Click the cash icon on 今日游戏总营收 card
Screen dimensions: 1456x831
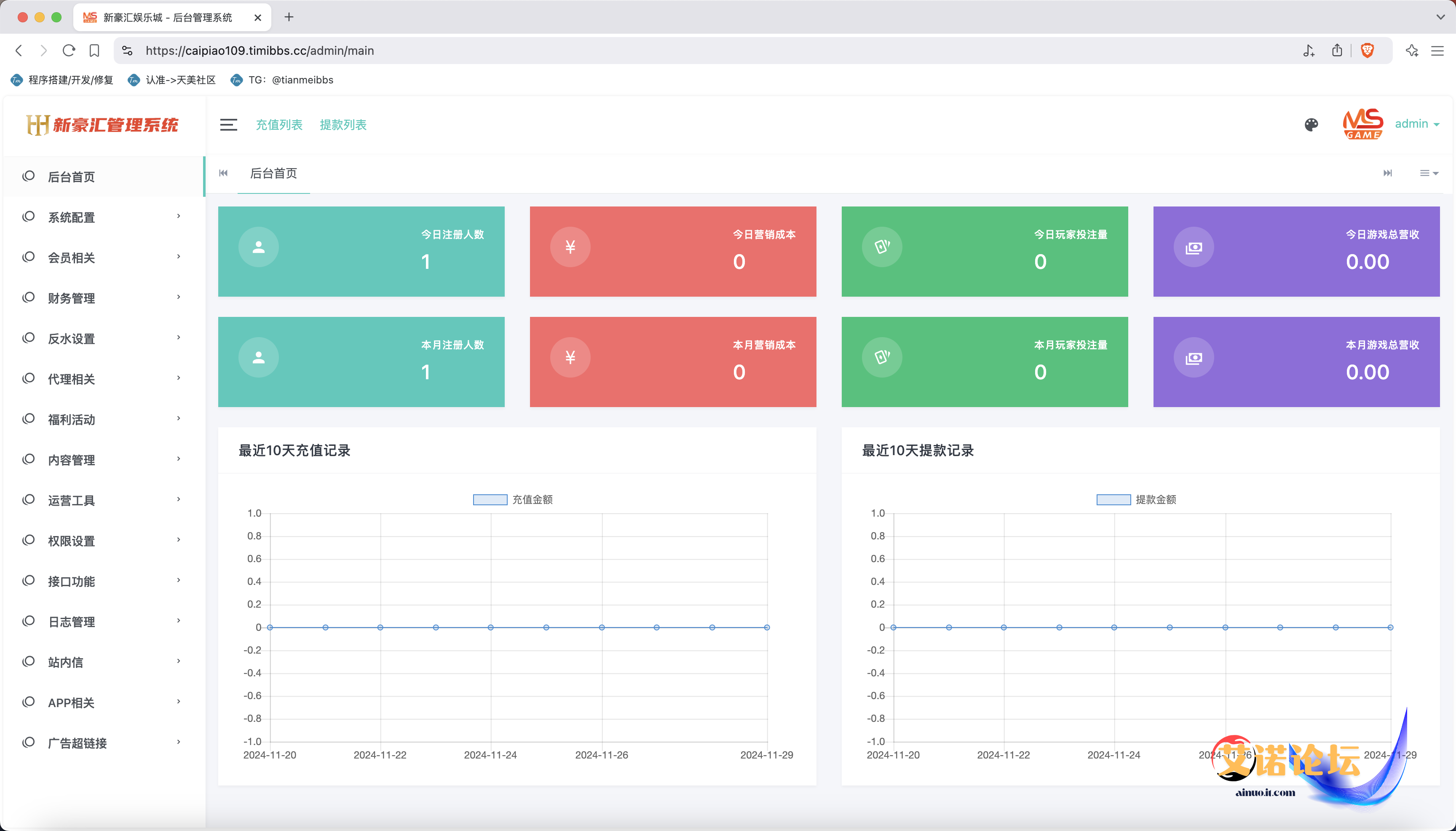coord(1194,247)
